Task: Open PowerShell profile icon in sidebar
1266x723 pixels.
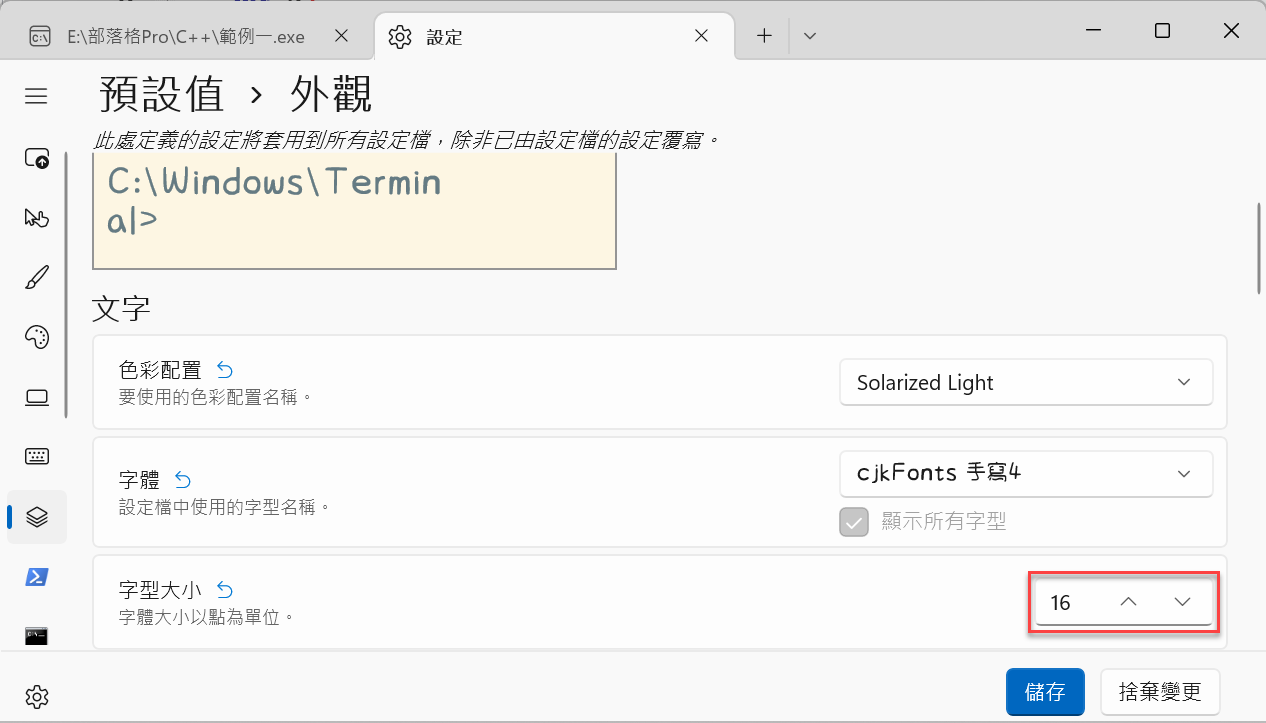Action: tap(37, 577)
